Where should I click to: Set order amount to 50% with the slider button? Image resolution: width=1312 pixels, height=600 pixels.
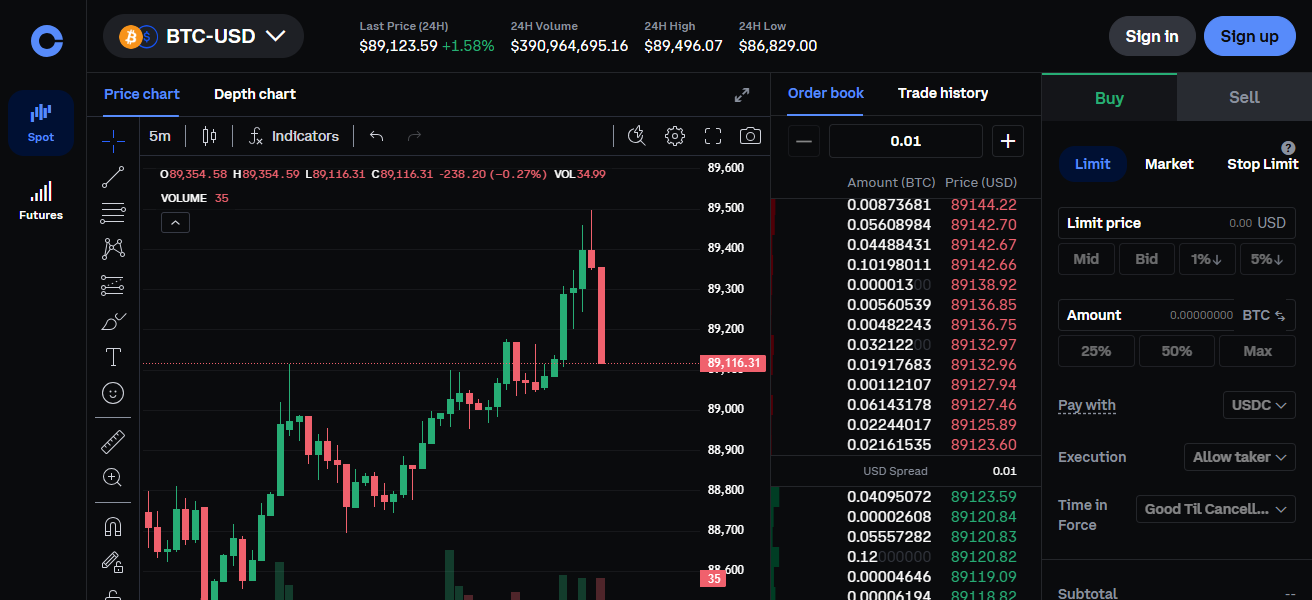click(1176, 350)
